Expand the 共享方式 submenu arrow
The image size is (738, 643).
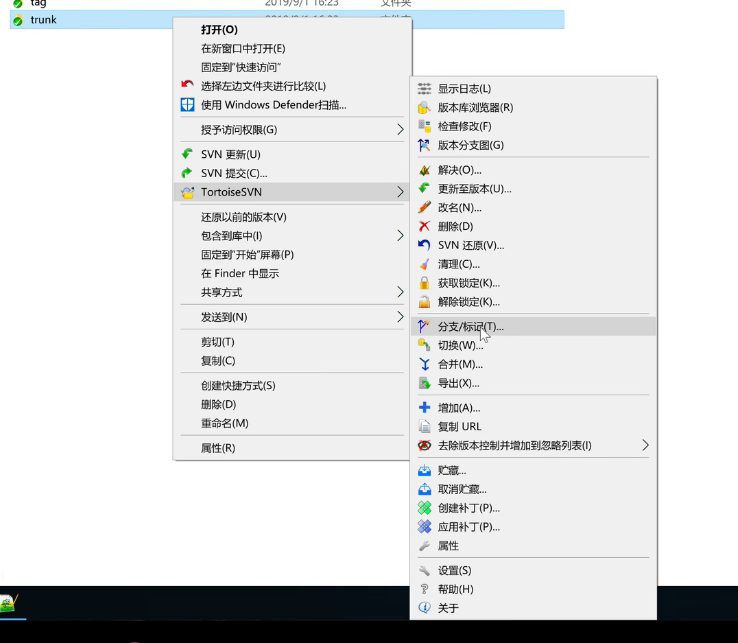pos(400,292)
